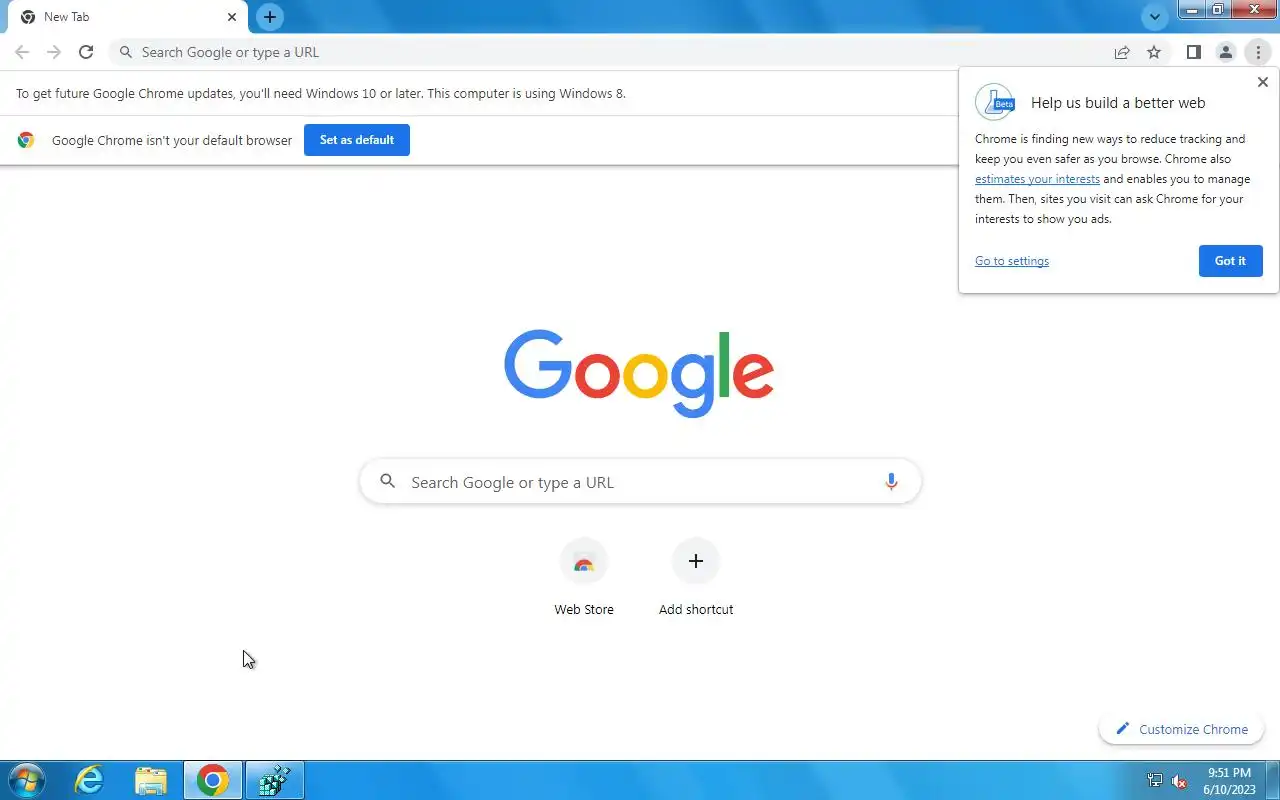
Task: Bookmark this tab with star icon
Action: [x=1154, y=52]
